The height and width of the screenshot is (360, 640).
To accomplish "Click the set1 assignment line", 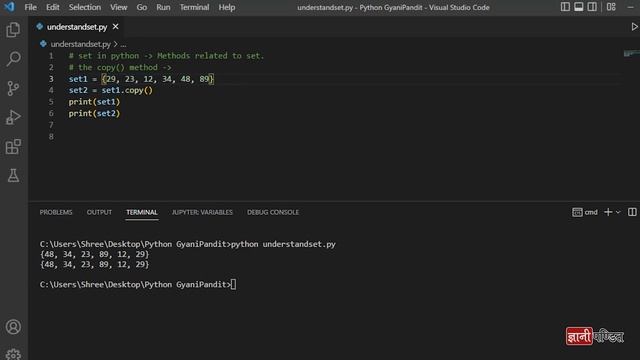I will (x=141, y=79).
